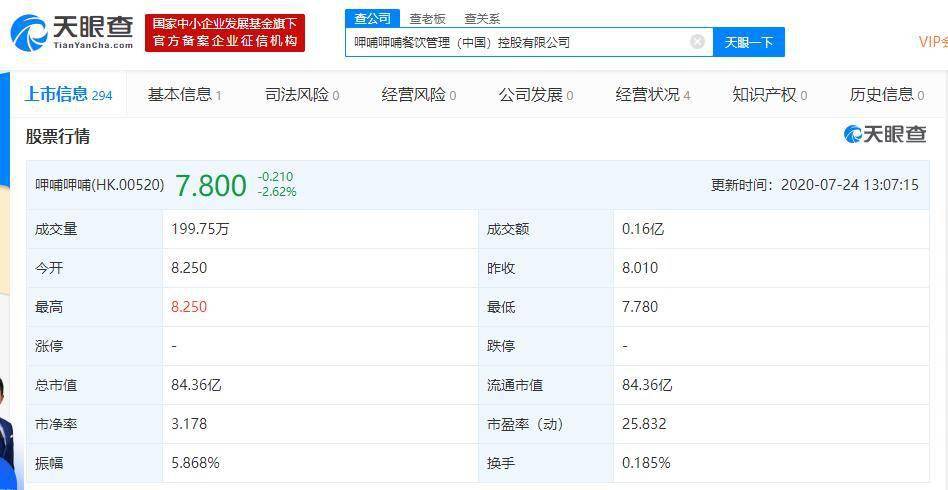
Task: Click the 成交额 label
Action: tap(508, 229)
